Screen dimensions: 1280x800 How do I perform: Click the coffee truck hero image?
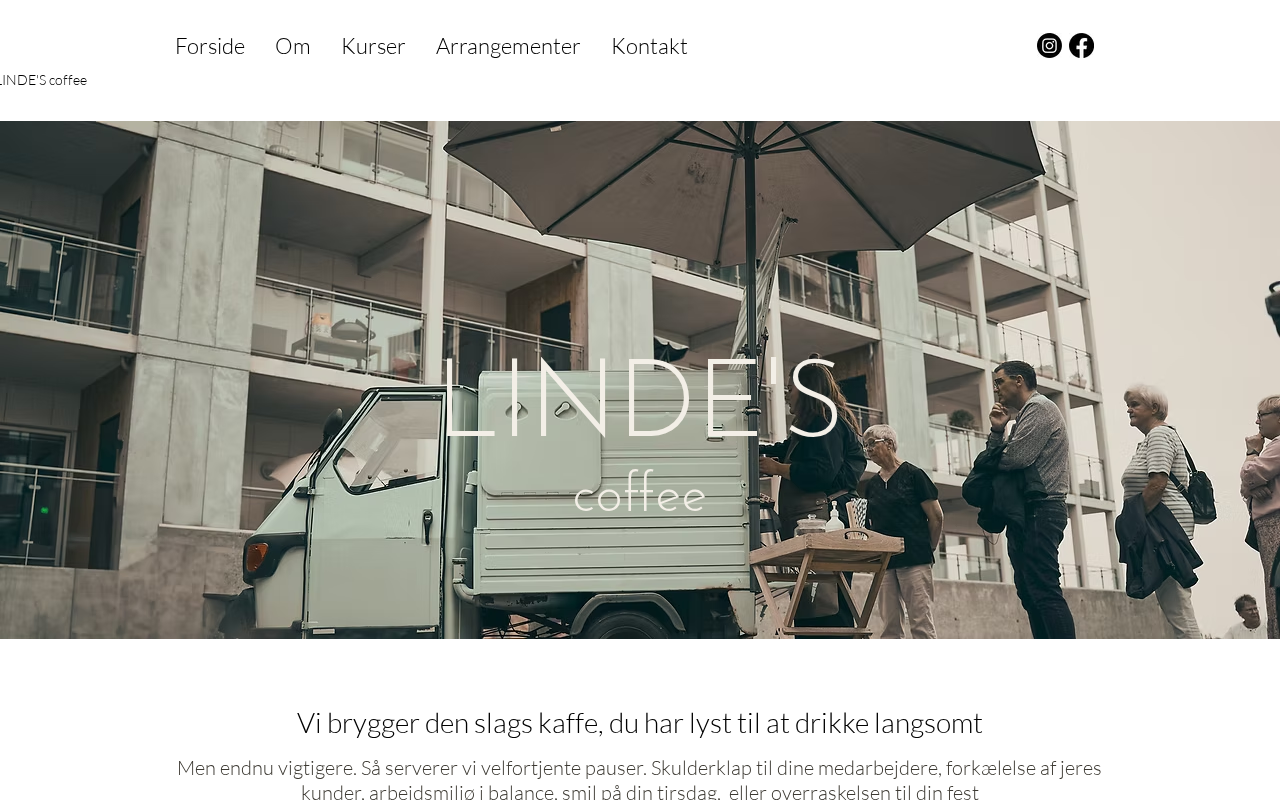pos(640,380)
